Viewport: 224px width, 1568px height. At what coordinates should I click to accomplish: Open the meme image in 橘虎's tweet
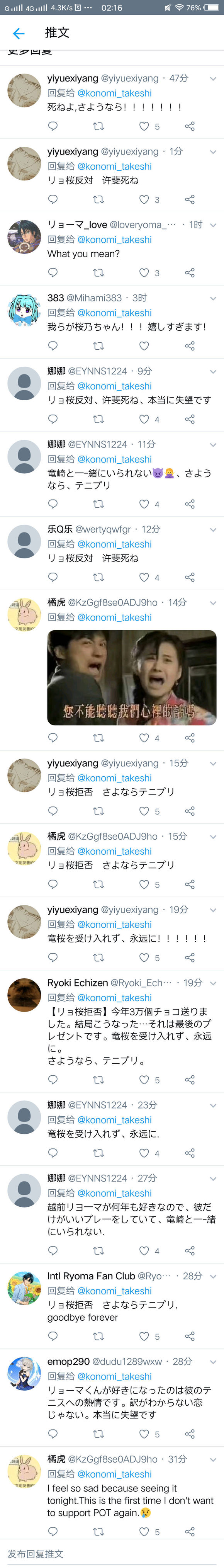[132, 677]
